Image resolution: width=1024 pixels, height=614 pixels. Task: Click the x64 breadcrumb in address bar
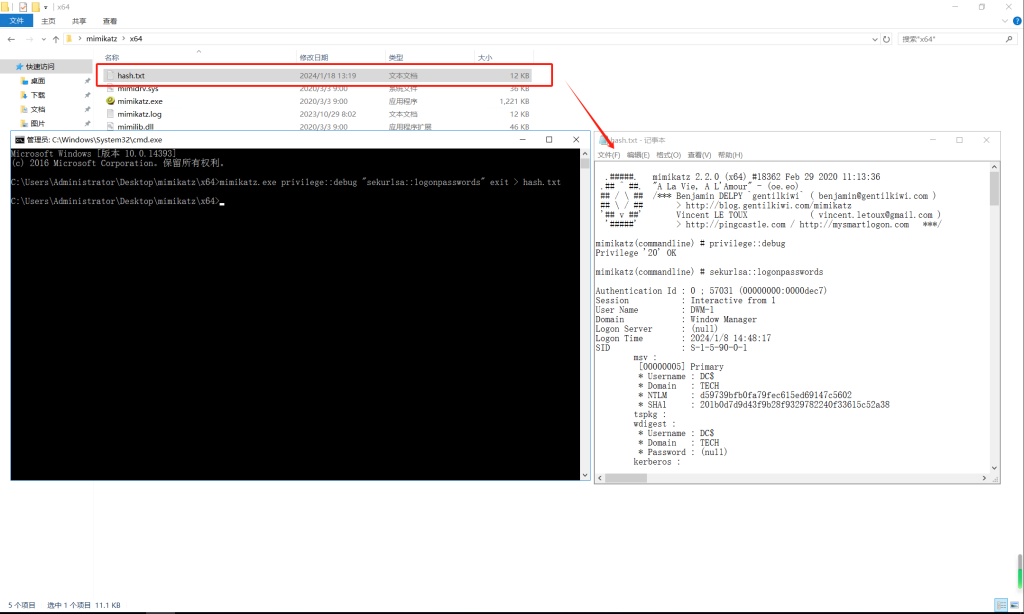click(136, 39)
